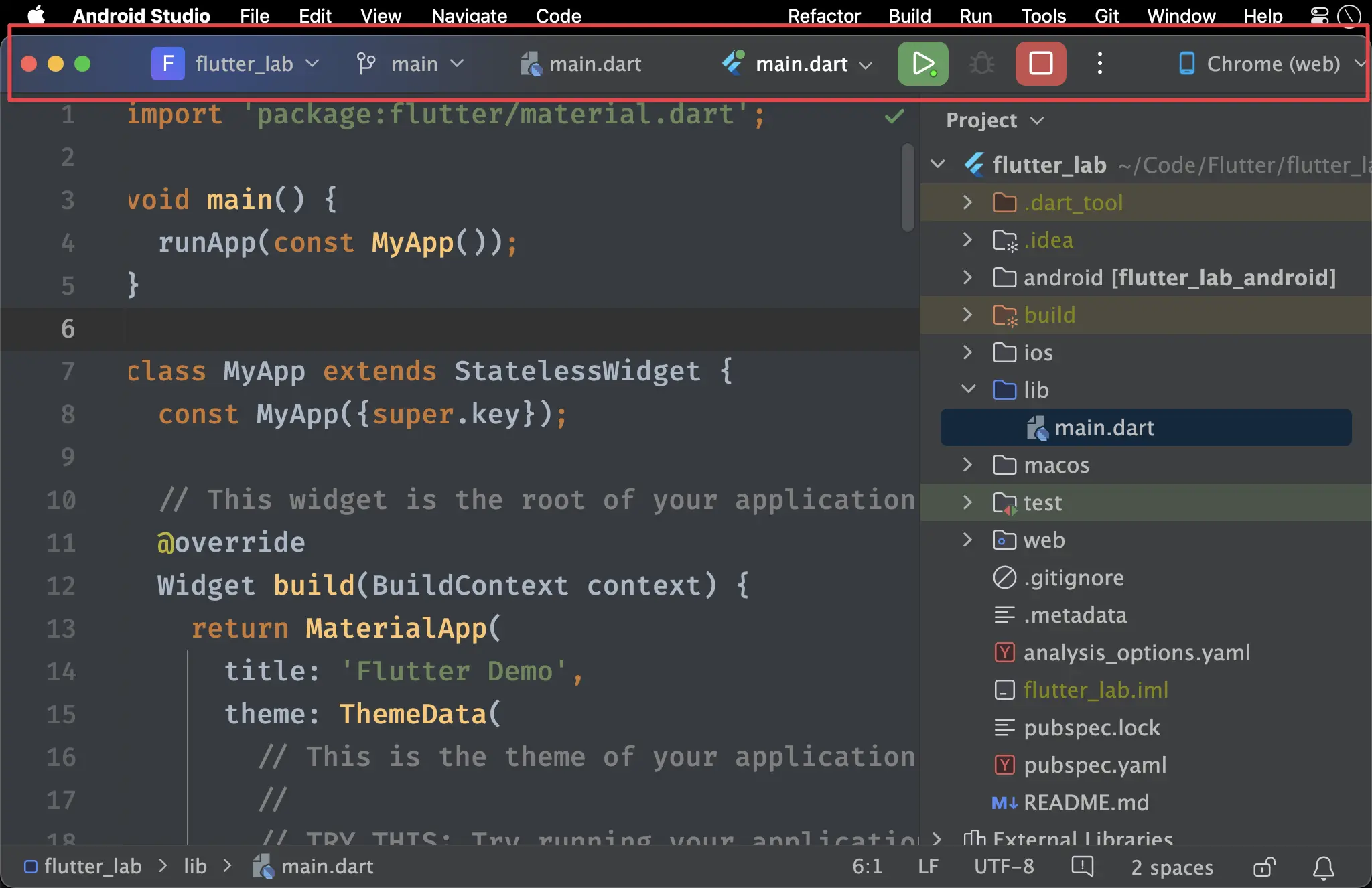Open the Refactor menu

coord(824,15)
